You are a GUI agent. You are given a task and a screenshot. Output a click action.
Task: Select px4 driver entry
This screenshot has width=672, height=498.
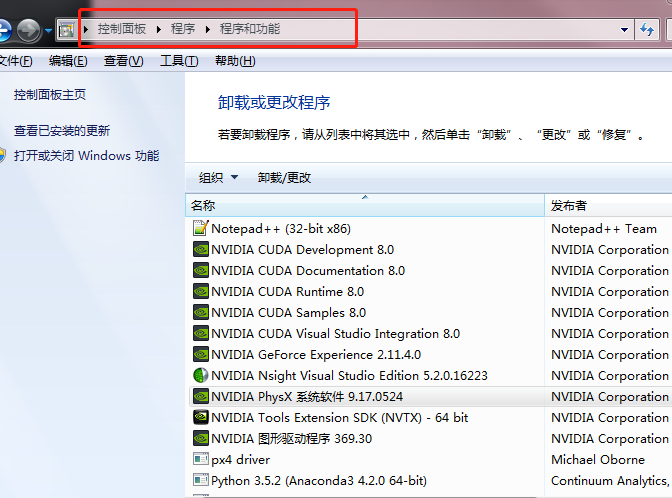[x=430, y=459]
